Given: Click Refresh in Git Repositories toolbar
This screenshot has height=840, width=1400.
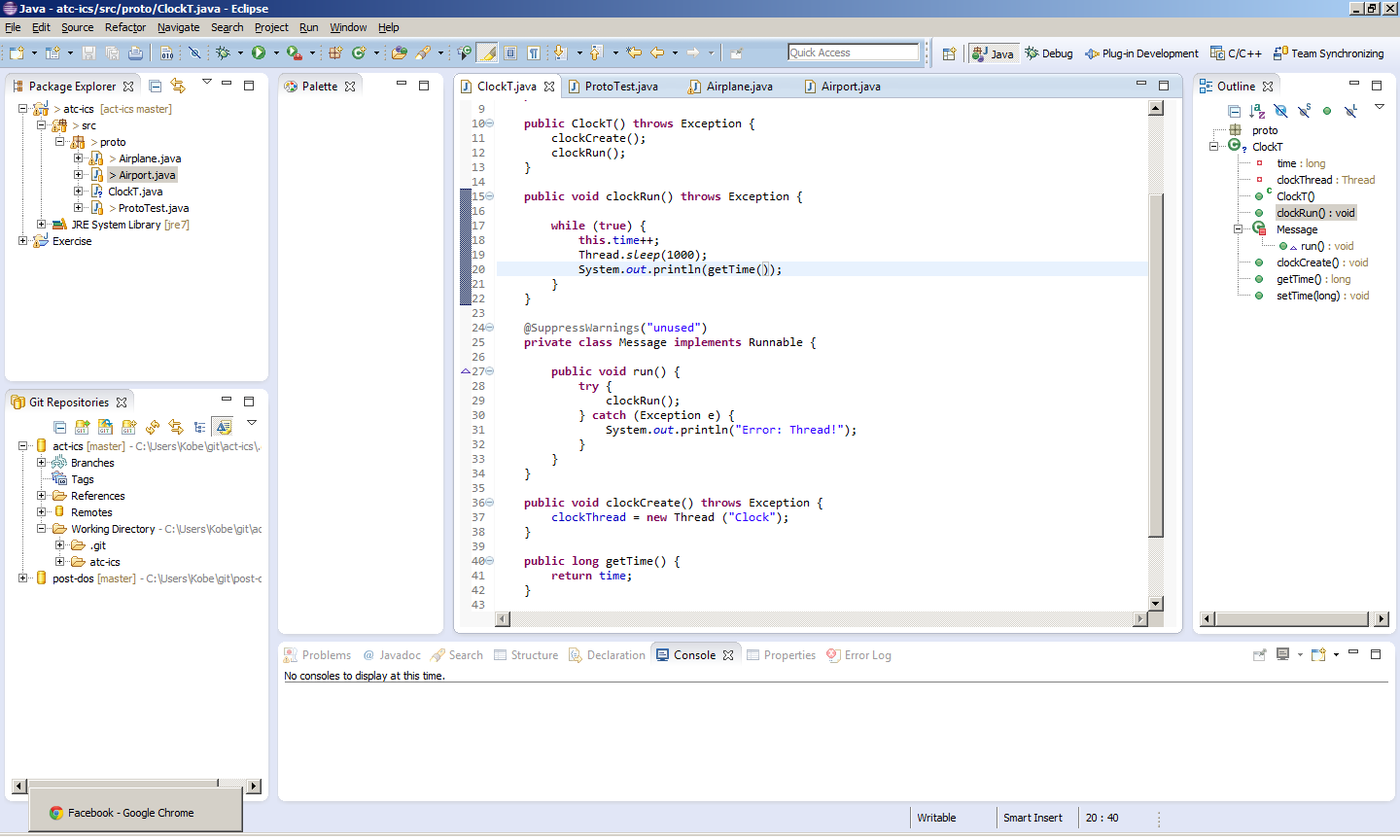Looking at the screenshot, I should (x=153, y=427).
